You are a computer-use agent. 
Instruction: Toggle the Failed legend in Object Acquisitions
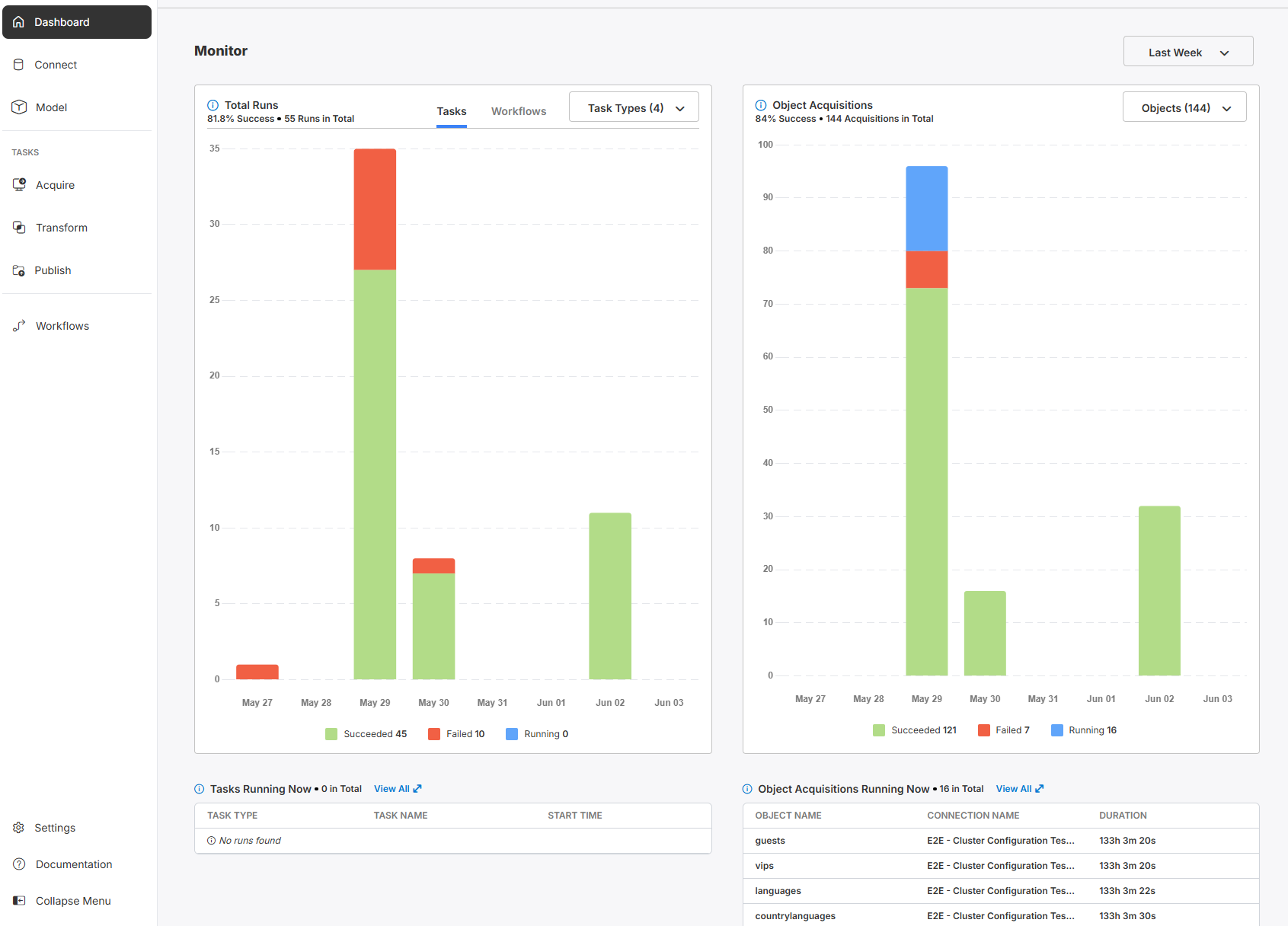(1004, 730)
